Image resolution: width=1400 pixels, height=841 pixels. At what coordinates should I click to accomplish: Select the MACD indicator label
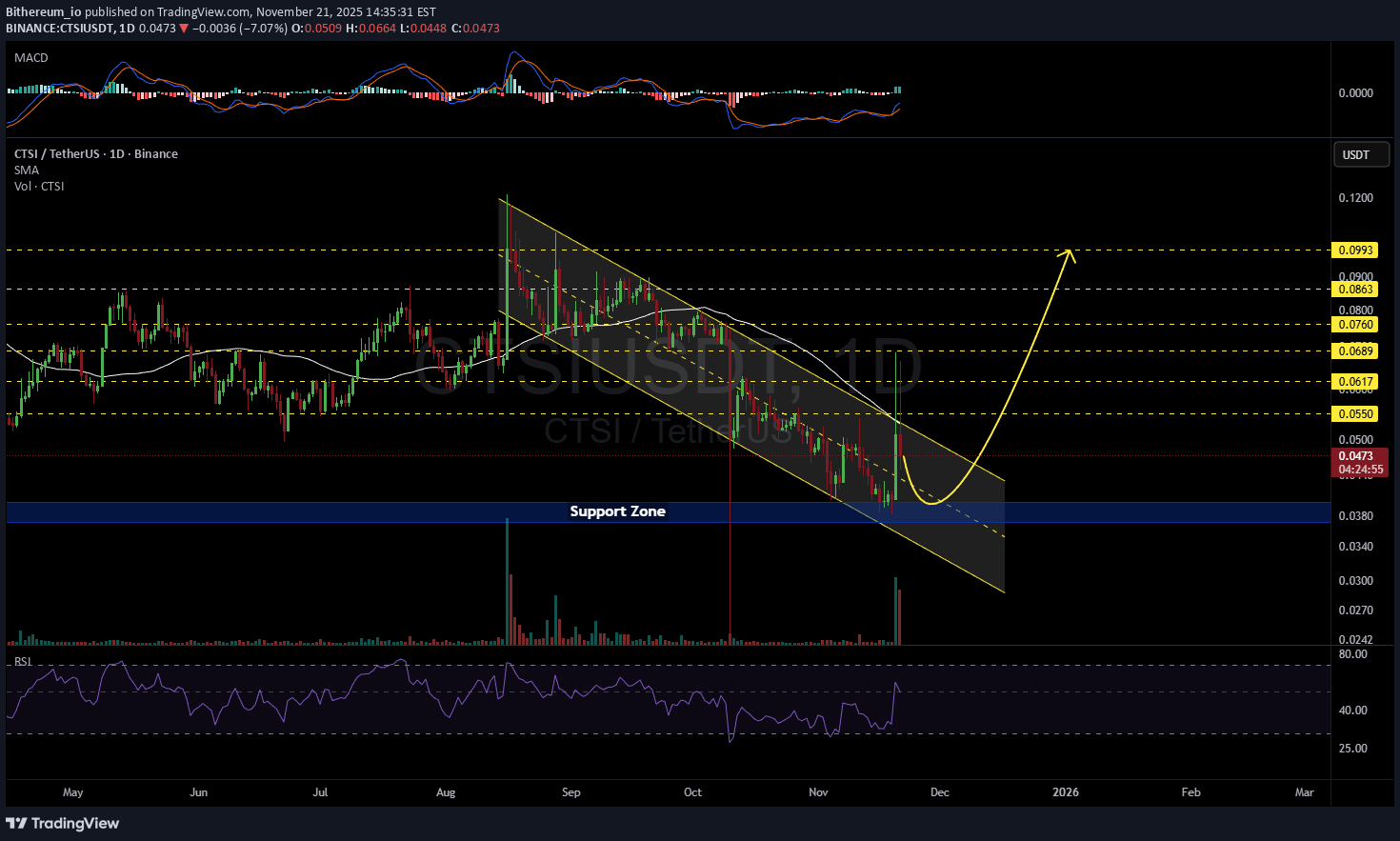[x=31, y=58]
